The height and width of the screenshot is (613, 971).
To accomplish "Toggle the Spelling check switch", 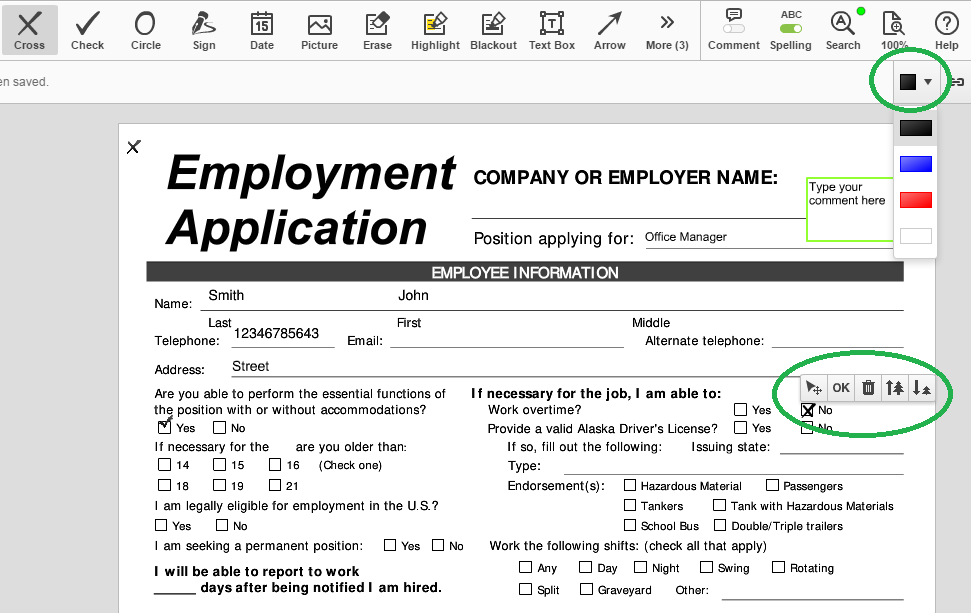I will (791, 29).
